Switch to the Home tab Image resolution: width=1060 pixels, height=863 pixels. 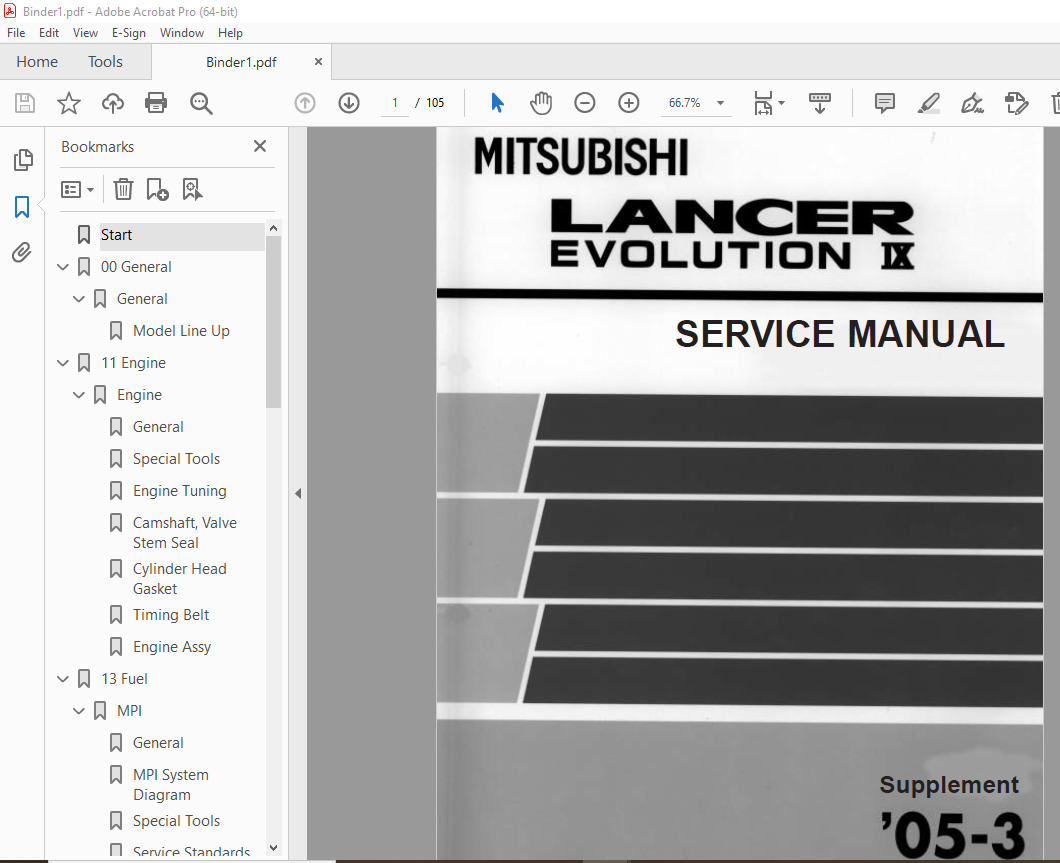click(x=37, y=61)
